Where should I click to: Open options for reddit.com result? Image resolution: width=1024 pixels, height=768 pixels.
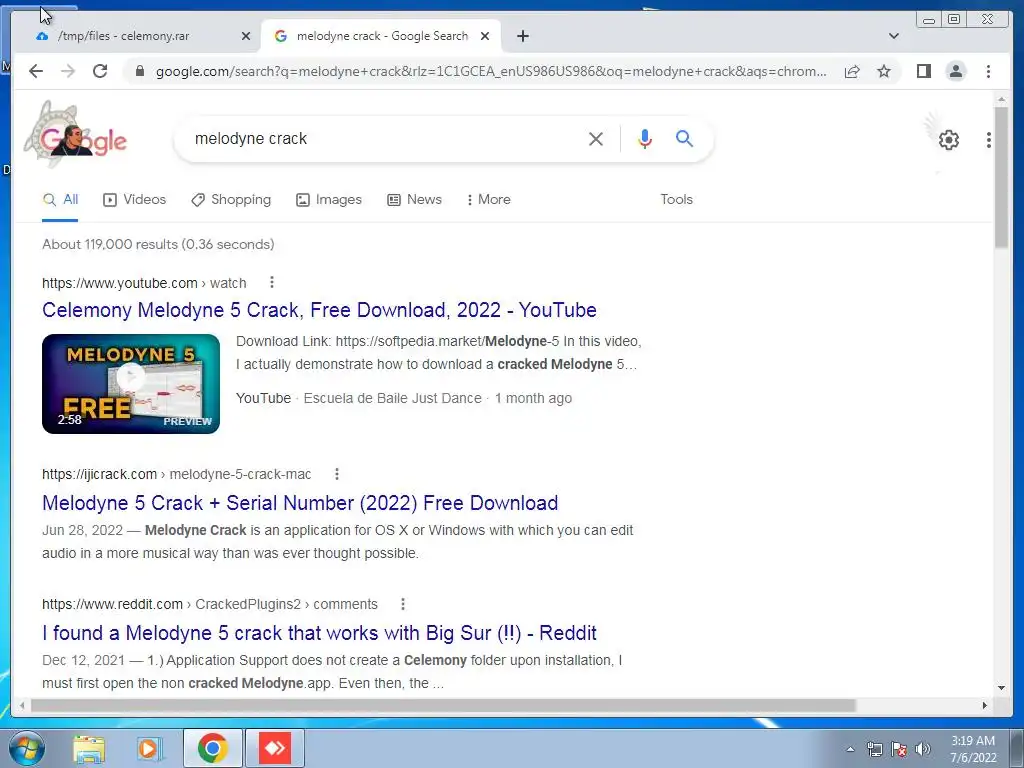402,604
